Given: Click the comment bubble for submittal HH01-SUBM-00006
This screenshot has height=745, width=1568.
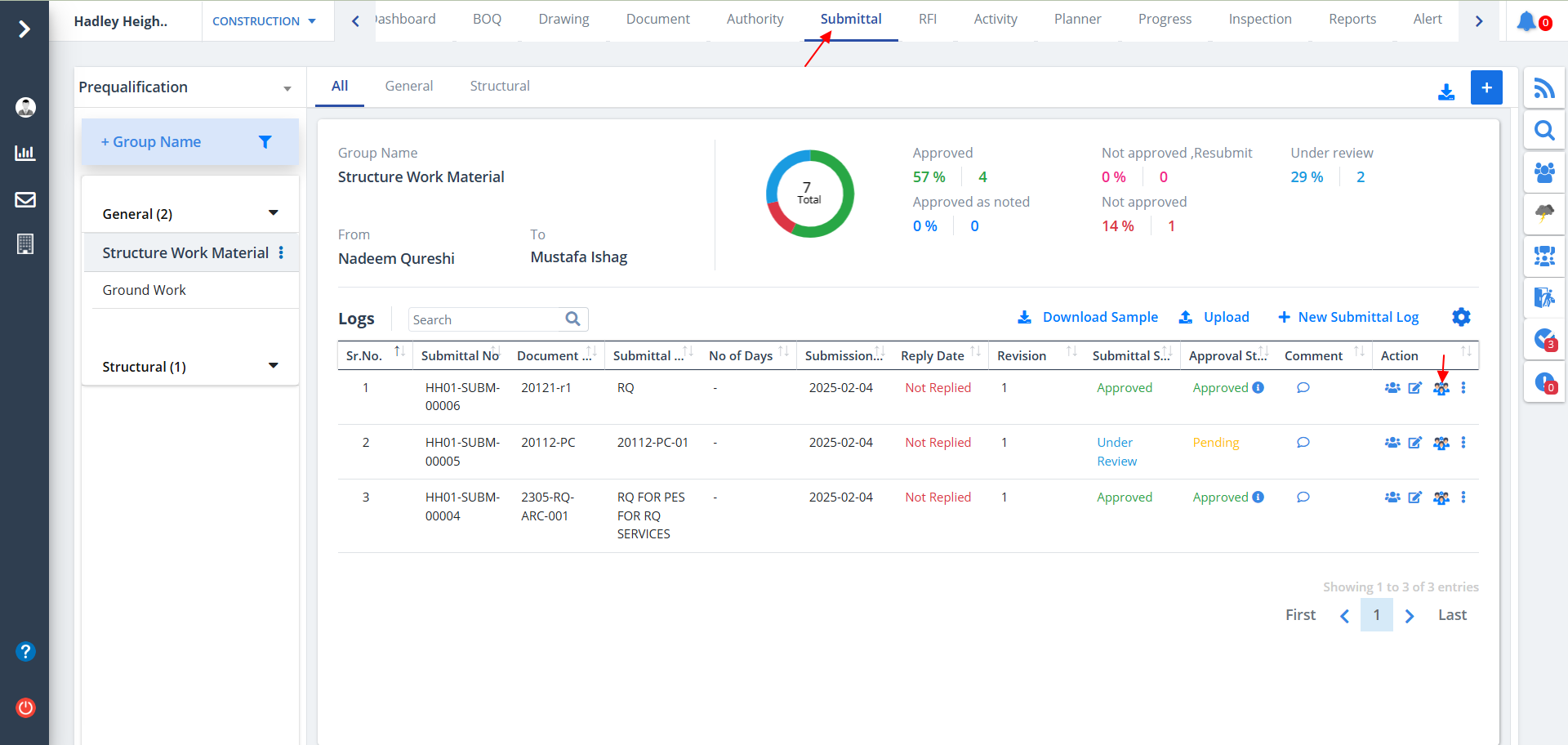Looking at the screenshot, I should 1303,388.
